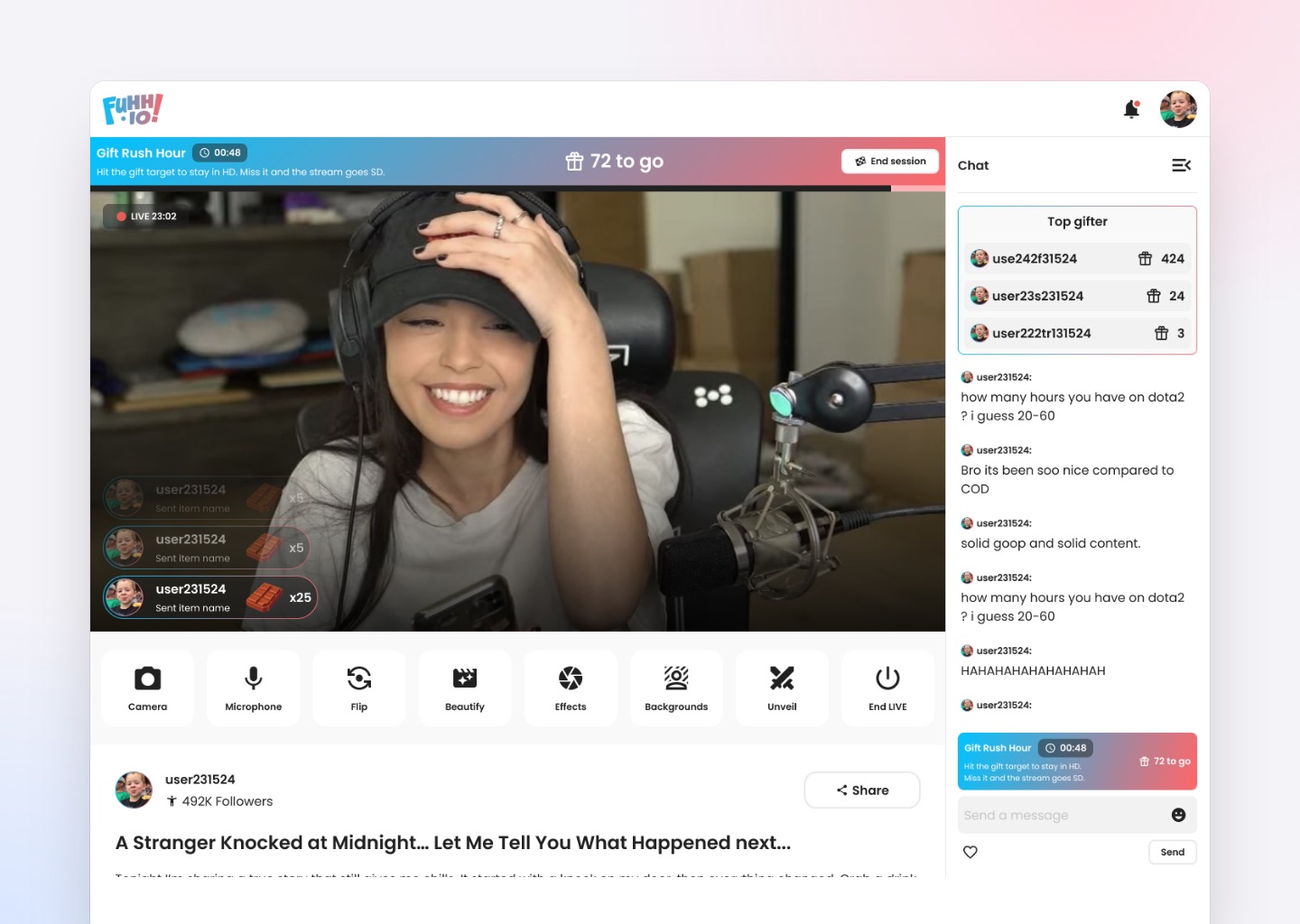Click the streamer avatar below the video
This screenshot has height=924, width=1300.
point(134,790)
